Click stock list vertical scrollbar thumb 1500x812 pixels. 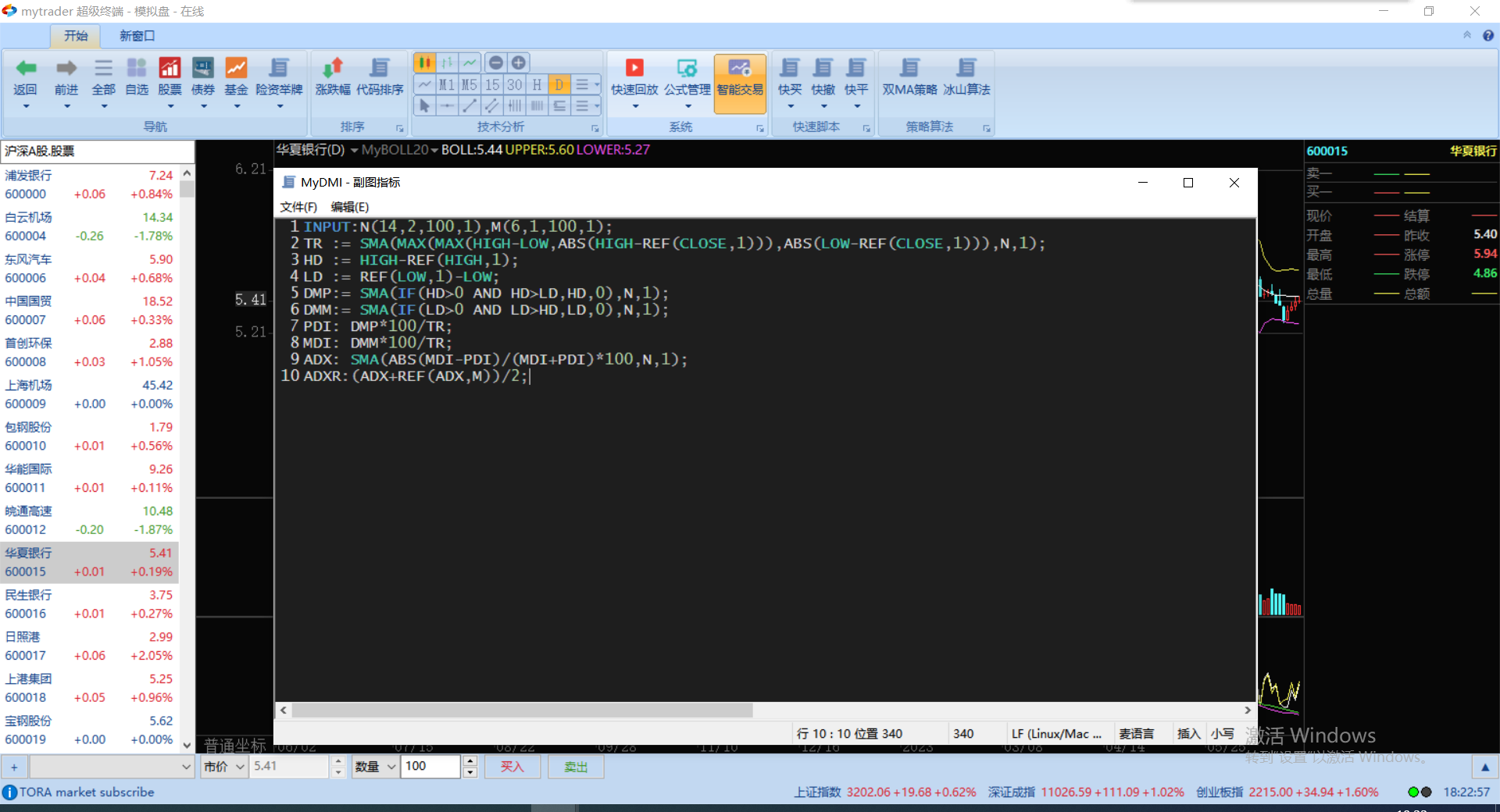pyautogui.click(x=187, y=190)
